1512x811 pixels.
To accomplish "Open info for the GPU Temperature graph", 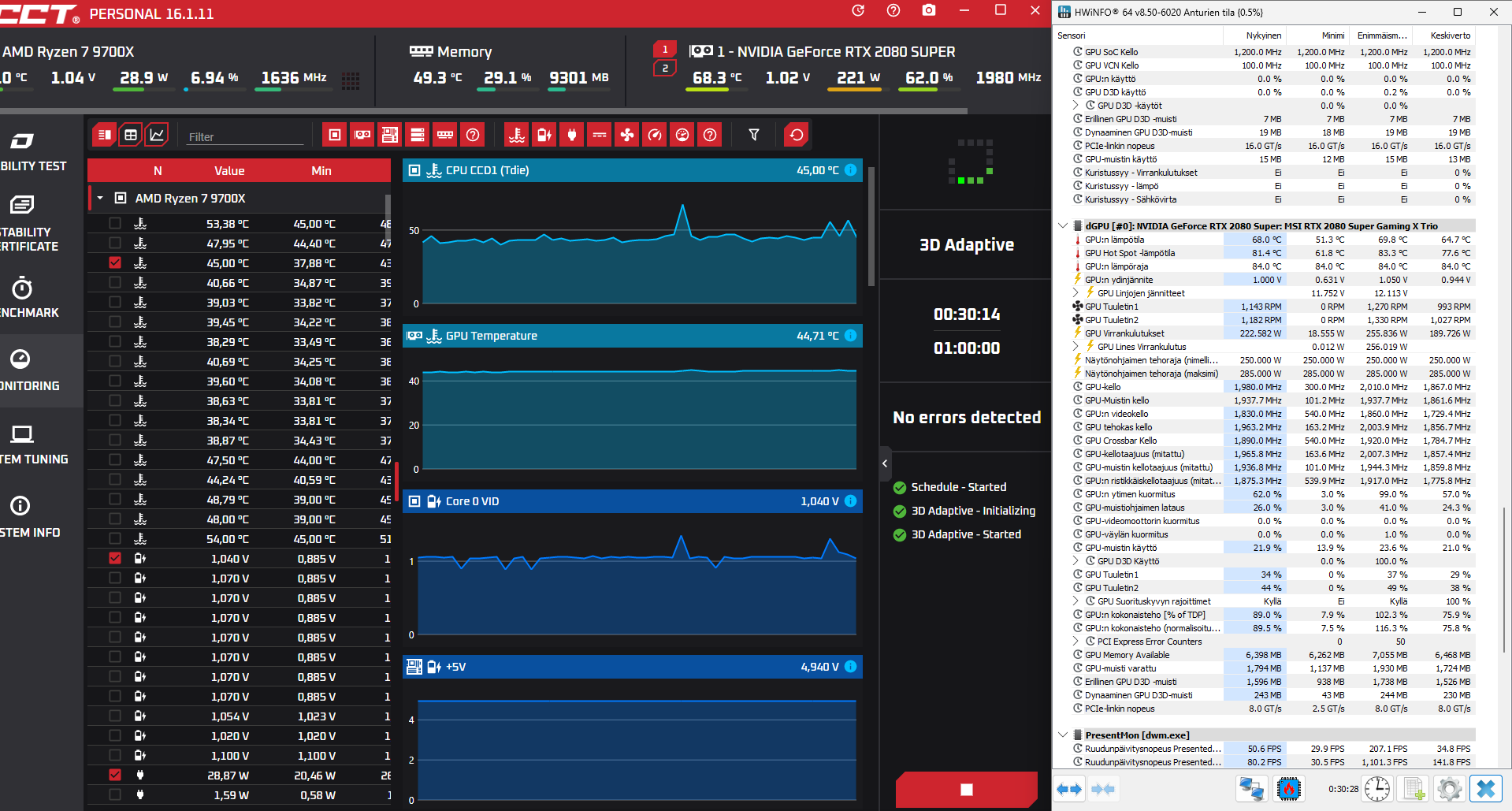I will [851, 336].
